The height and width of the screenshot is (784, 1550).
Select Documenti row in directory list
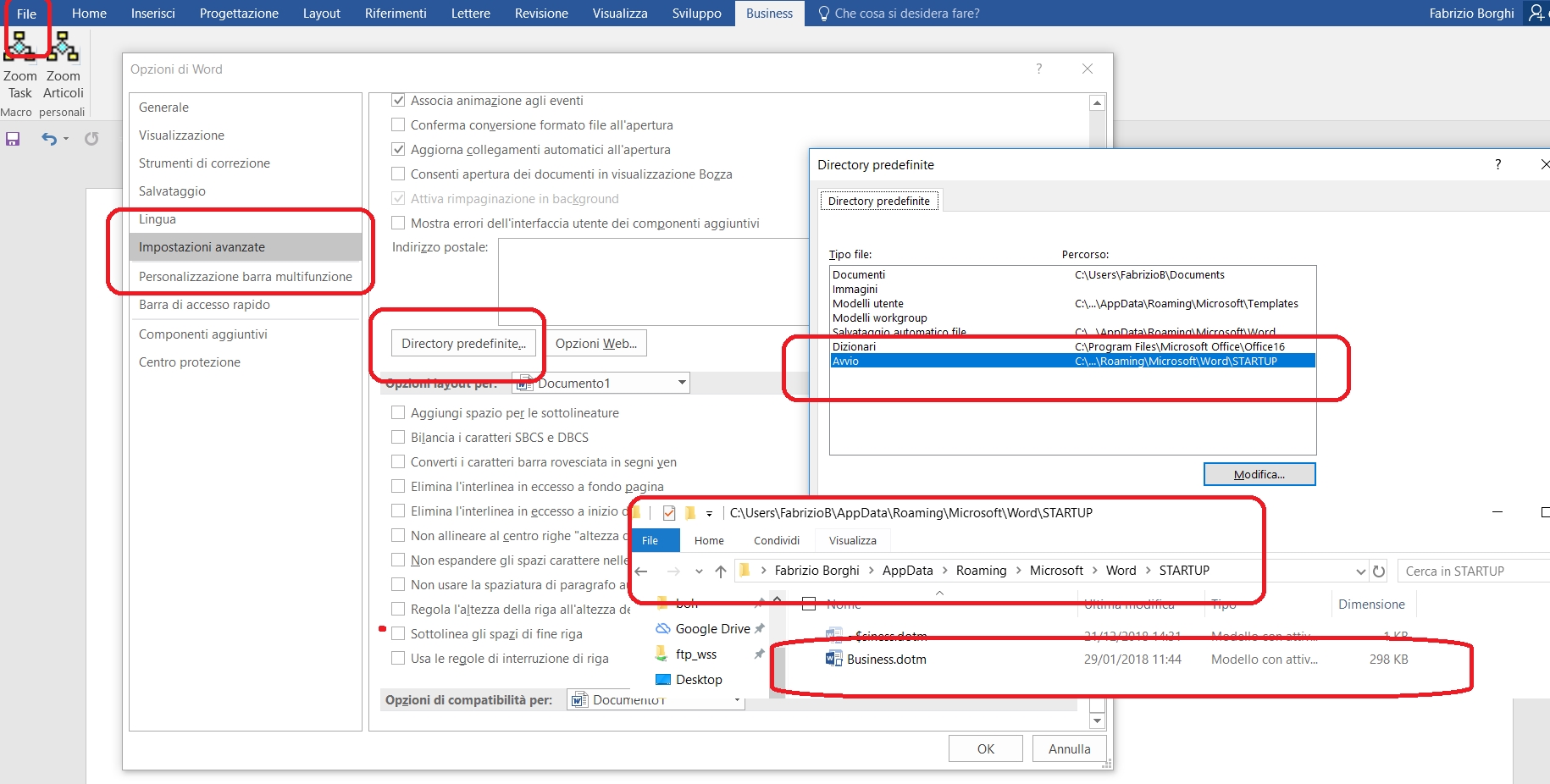(x=1072, y=274)
